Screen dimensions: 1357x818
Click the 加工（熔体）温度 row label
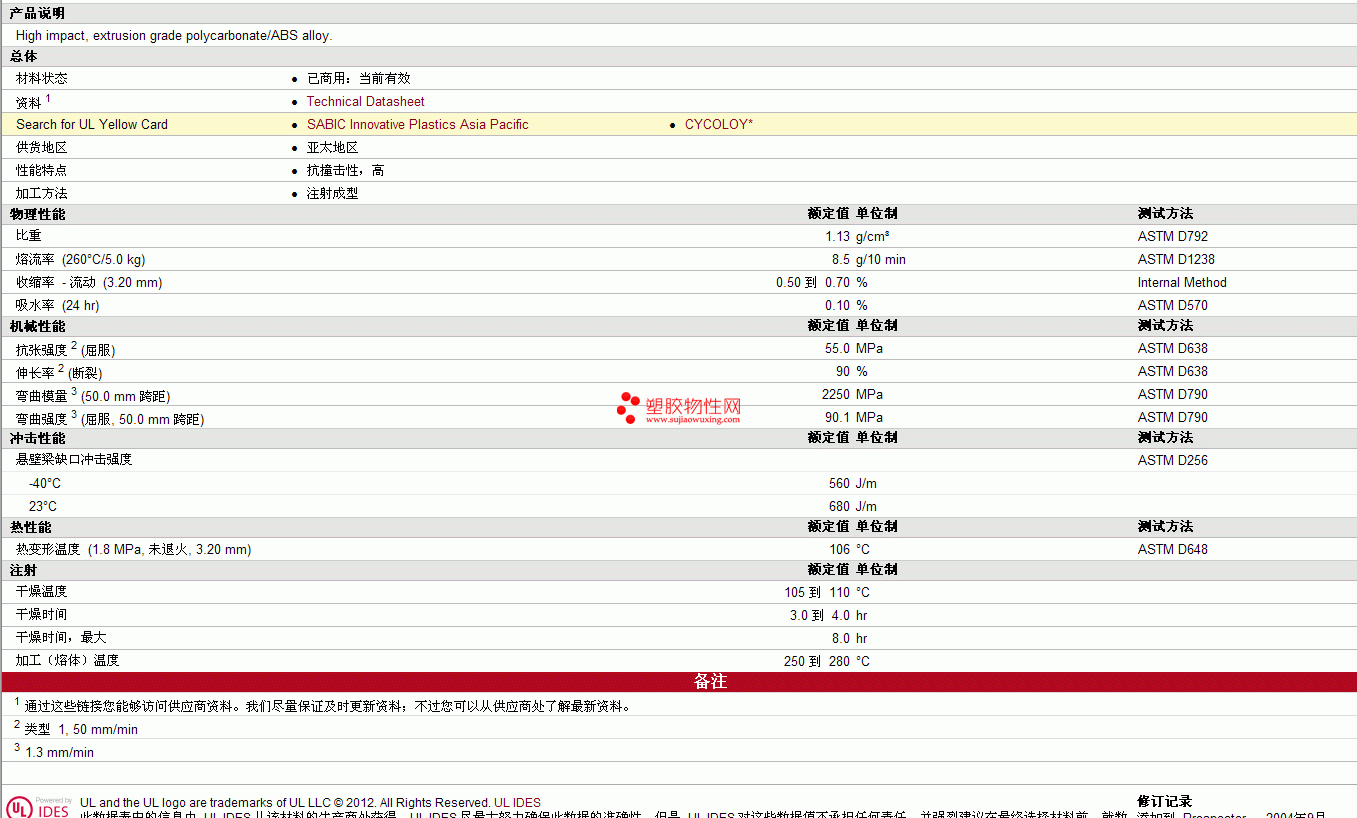[x=68, y=661]
